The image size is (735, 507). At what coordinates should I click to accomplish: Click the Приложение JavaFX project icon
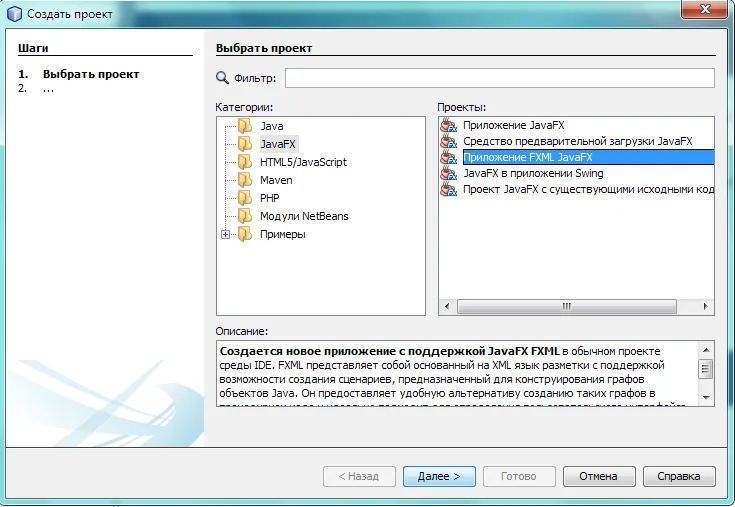coord(449,126)
